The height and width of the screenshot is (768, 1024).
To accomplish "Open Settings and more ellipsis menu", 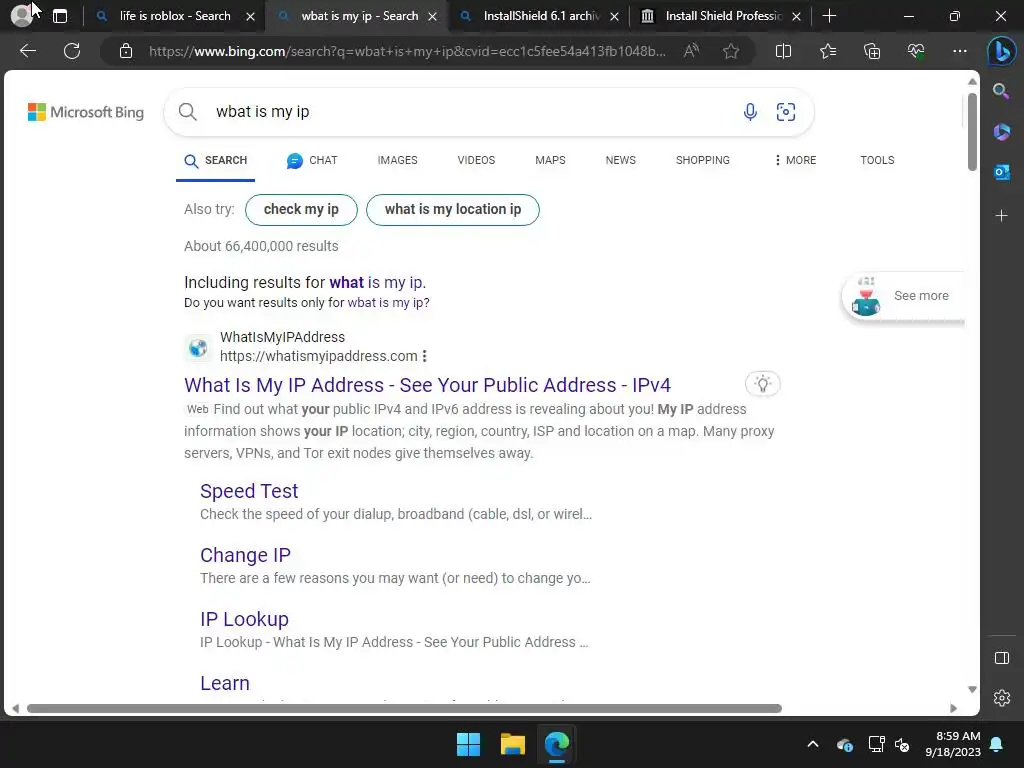I will coord(959,51).
